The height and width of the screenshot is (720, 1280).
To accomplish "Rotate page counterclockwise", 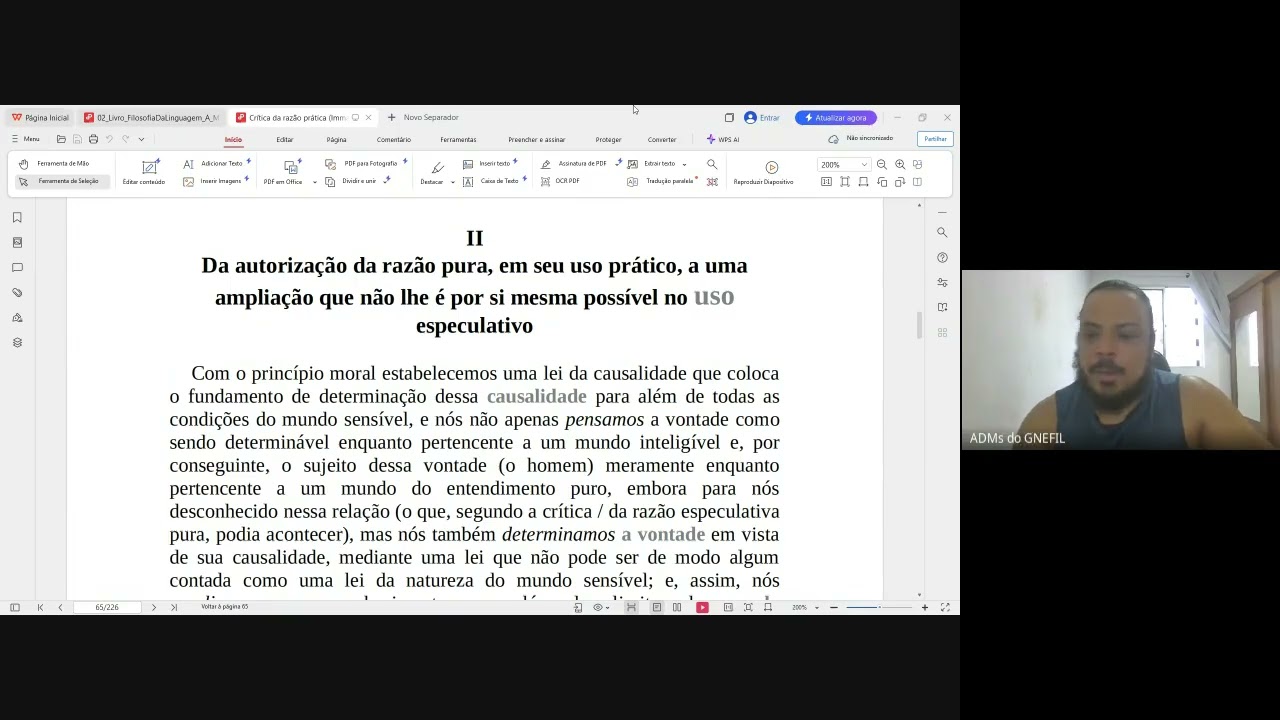I will pos(881,182).
